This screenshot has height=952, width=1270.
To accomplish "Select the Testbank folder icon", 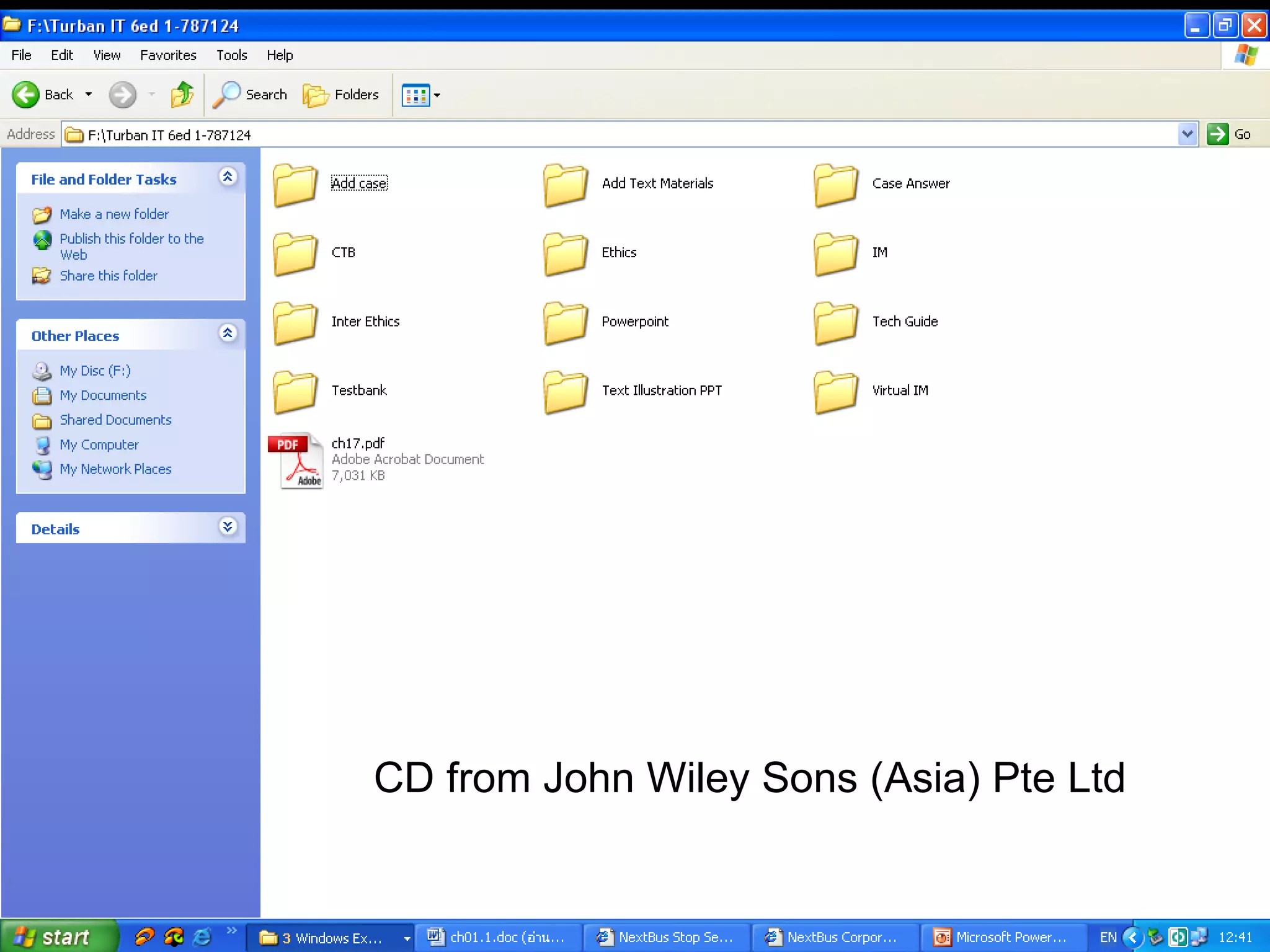I will (x=295, y=392).
